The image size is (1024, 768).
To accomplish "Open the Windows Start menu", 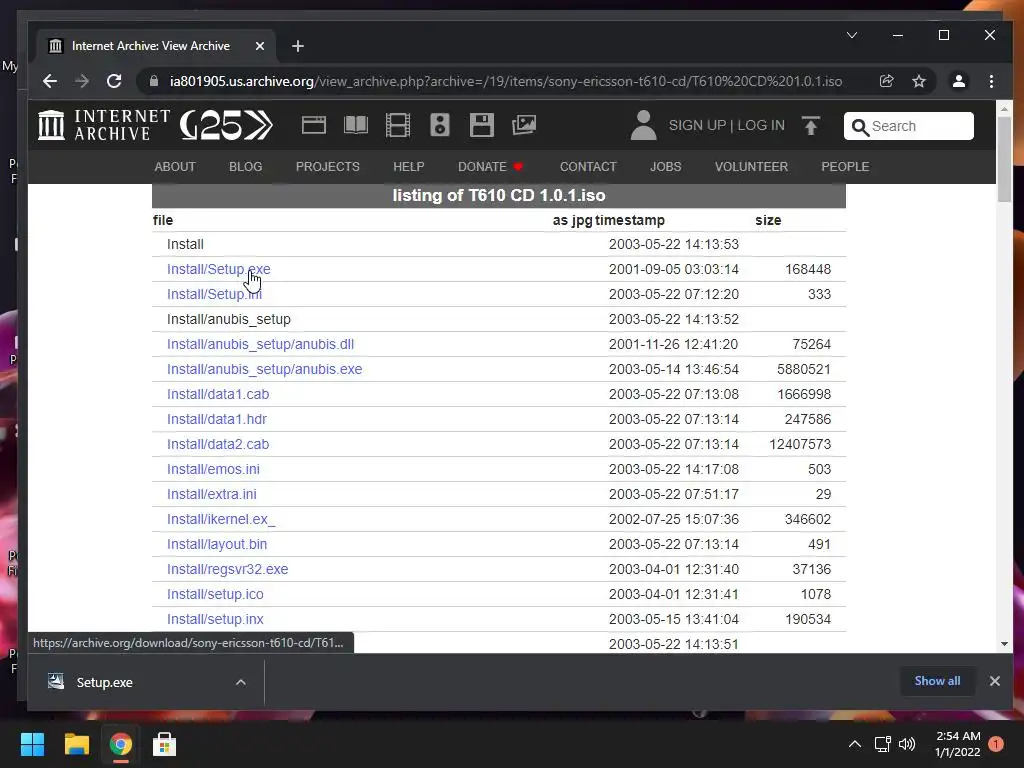I will click(32, 744).
